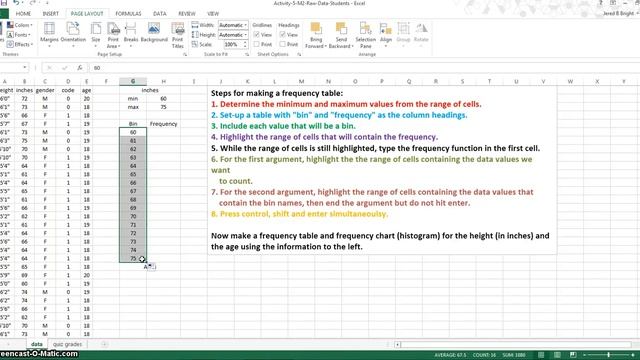640x360 pixels.
Task: Open the INSERT ribbon tab
Action: click(51, 13)
